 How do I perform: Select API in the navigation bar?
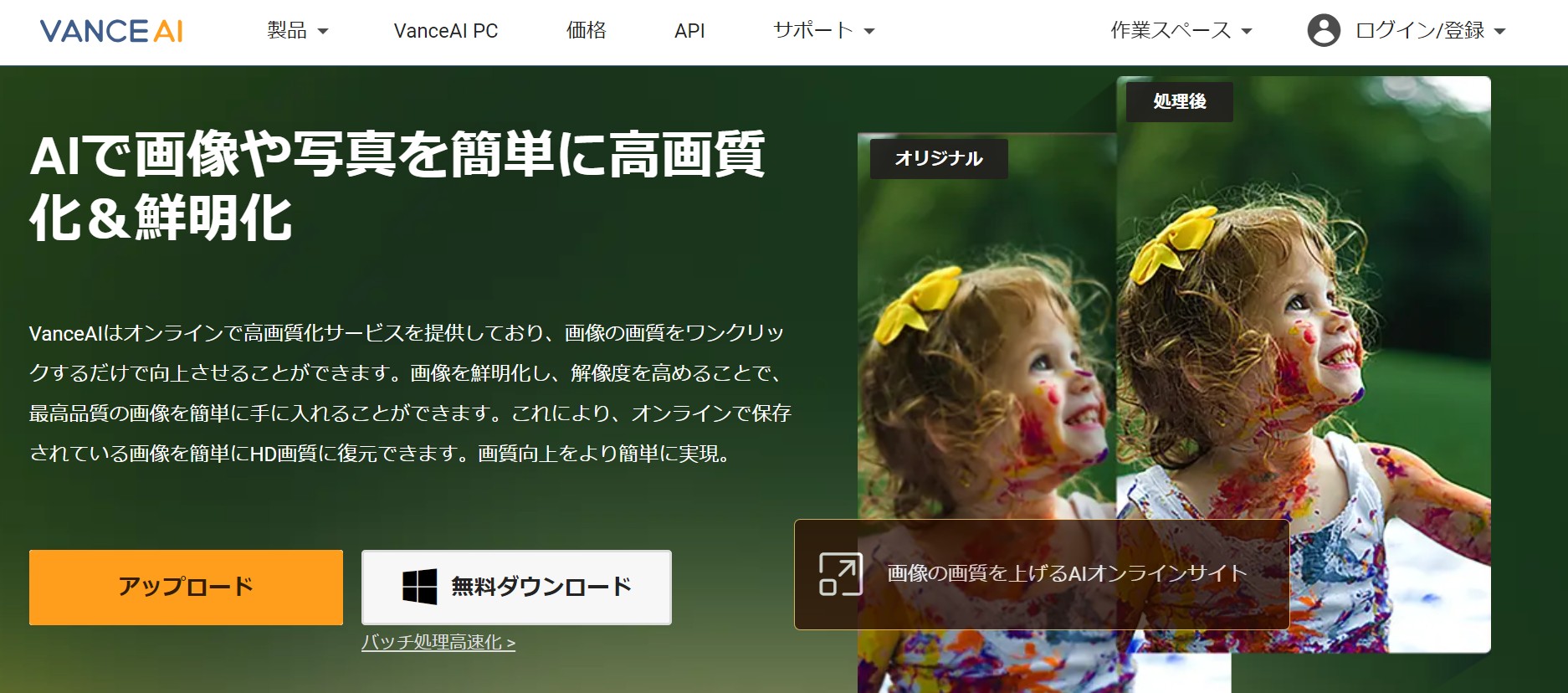pos(689,31)
